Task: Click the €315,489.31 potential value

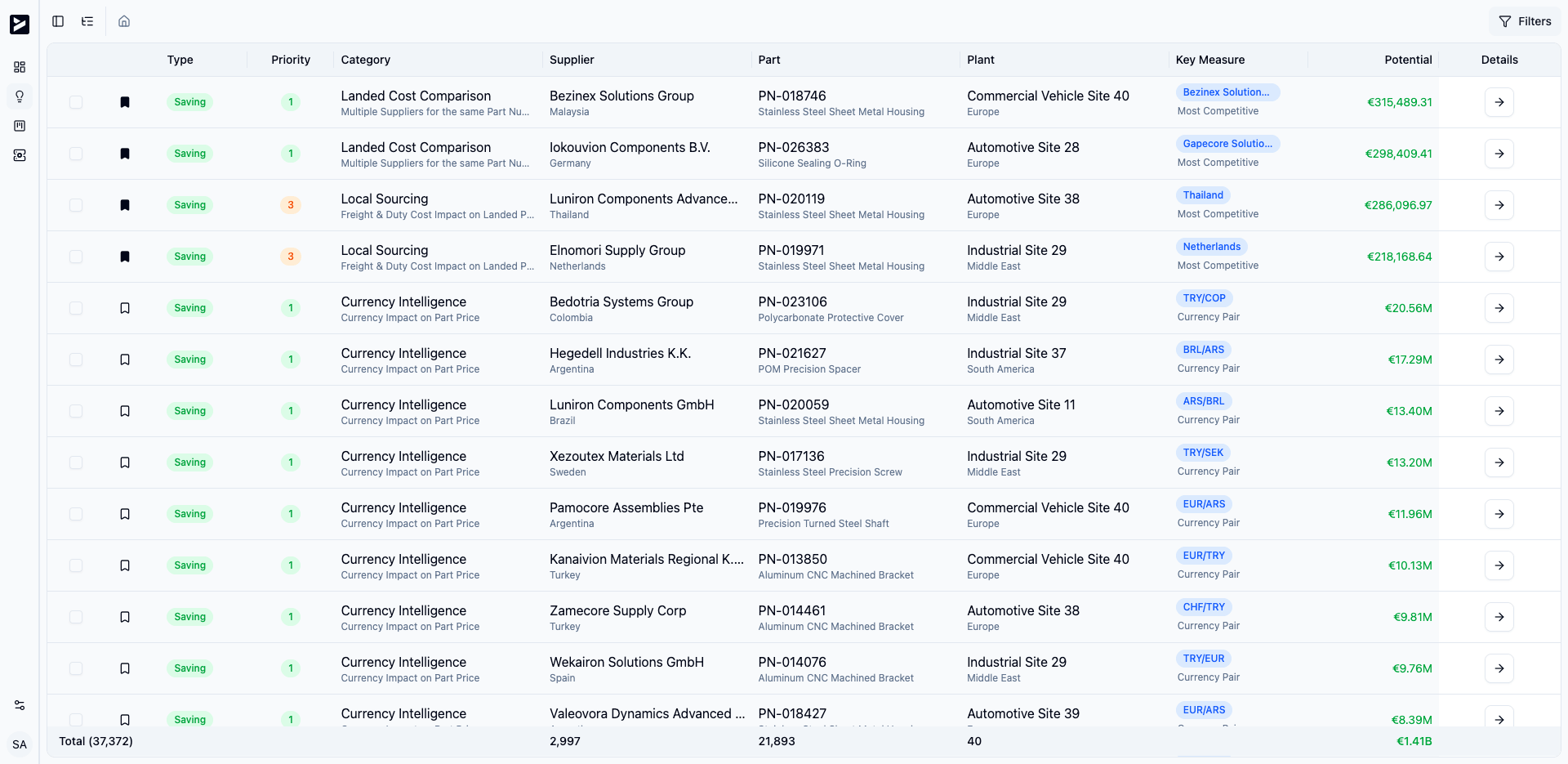Action: coord(1400,102)
